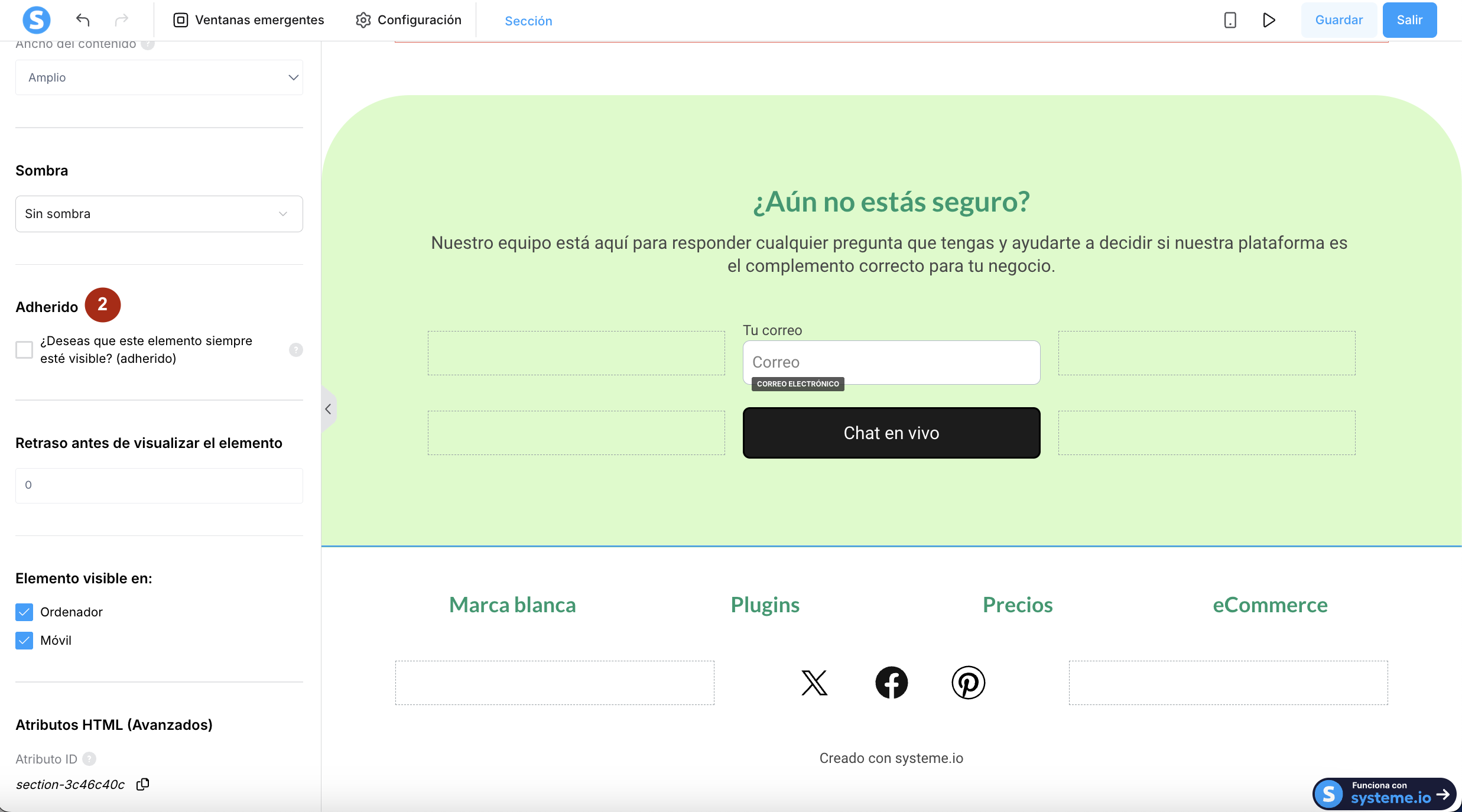Copy the section-3c46c40c attribute ID
Image resolution: width=1462 pixels, height=812 pixels.
142,784
